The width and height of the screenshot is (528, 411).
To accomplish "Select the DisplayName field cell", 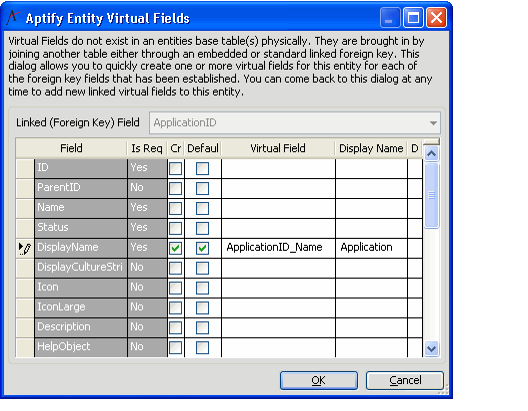I will [x=80, y=248].
